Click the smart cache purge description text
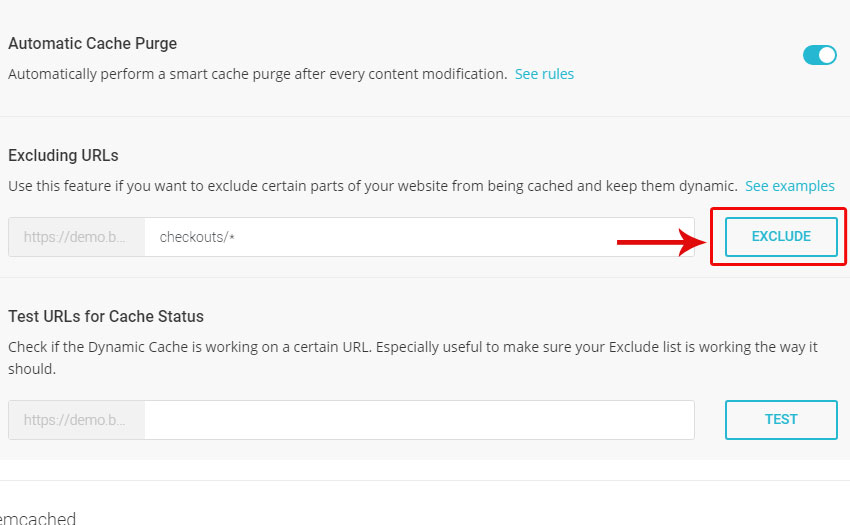The height and width of the screenshot is (525, 850). coord(257,74)
